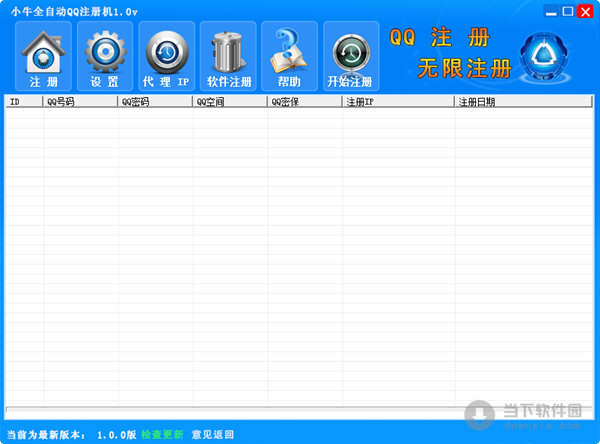Sort by the QQ号码 column header
600x444 pixels.
80,101
